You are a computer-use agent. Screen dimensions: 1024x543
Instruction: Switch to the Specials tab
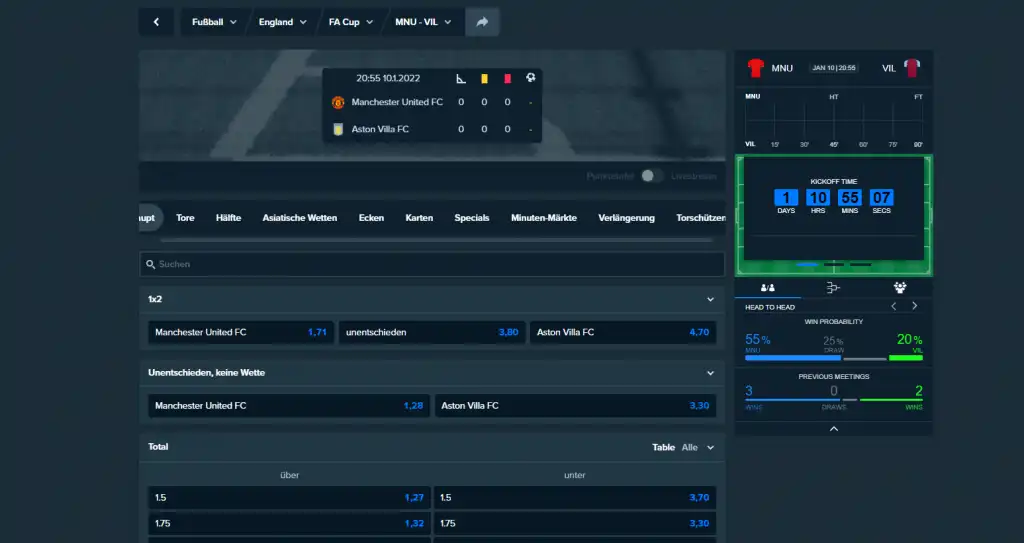pos(472,218)
